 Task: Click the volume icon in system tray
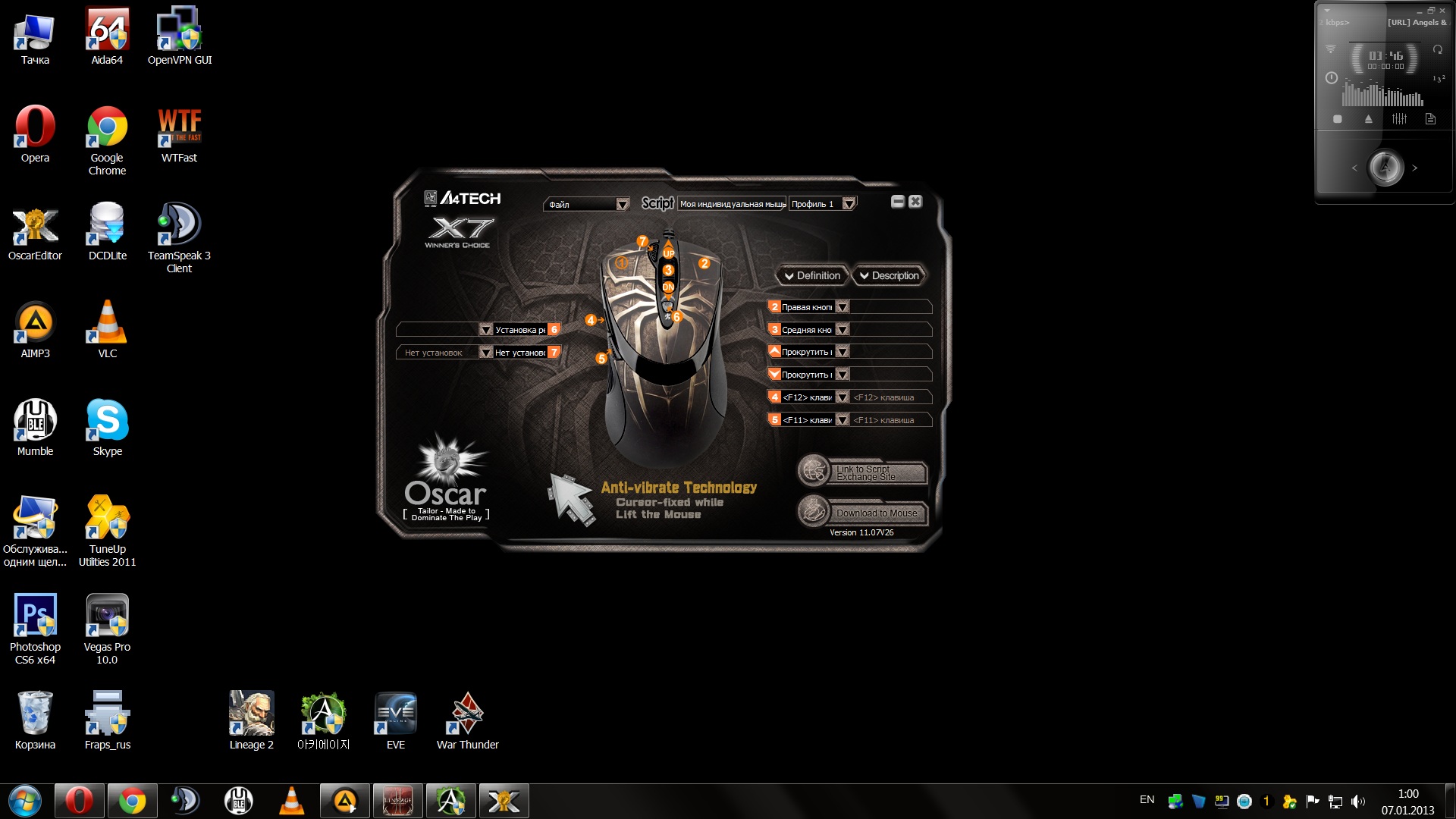pyautogui.click(x=1357, y=802)
